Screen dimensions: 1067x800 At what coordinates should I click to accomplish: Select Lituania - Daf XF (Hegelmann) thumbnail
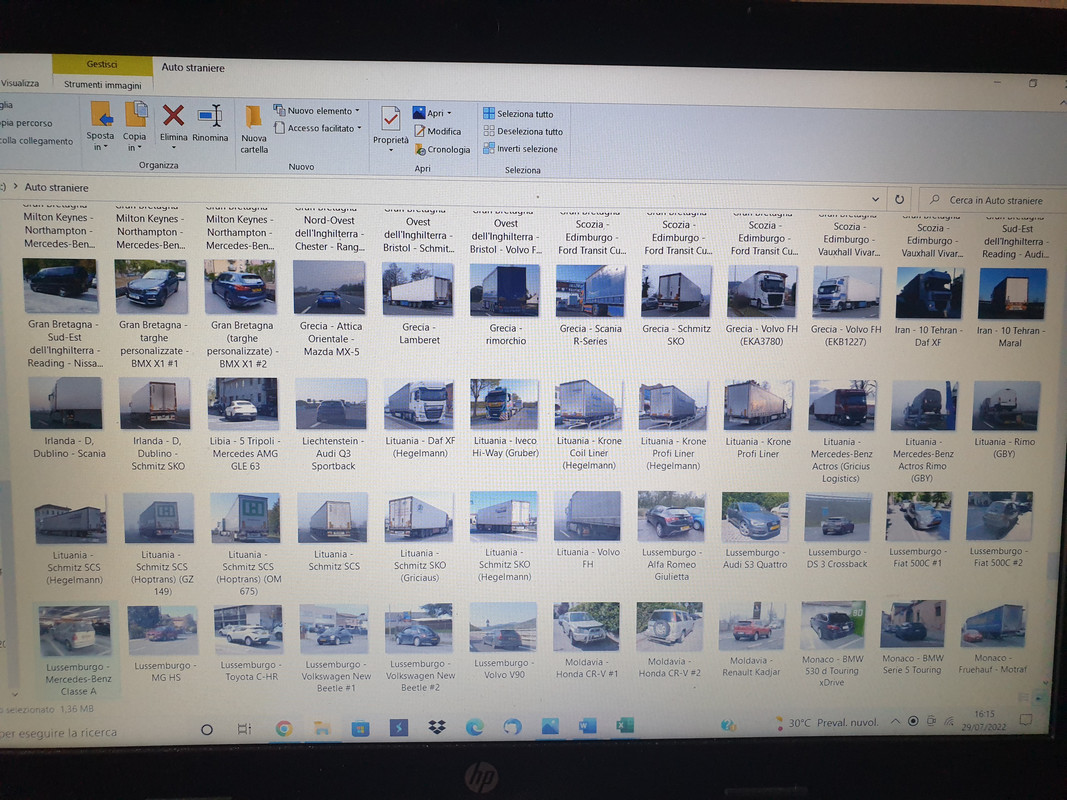tap(419, 404)
